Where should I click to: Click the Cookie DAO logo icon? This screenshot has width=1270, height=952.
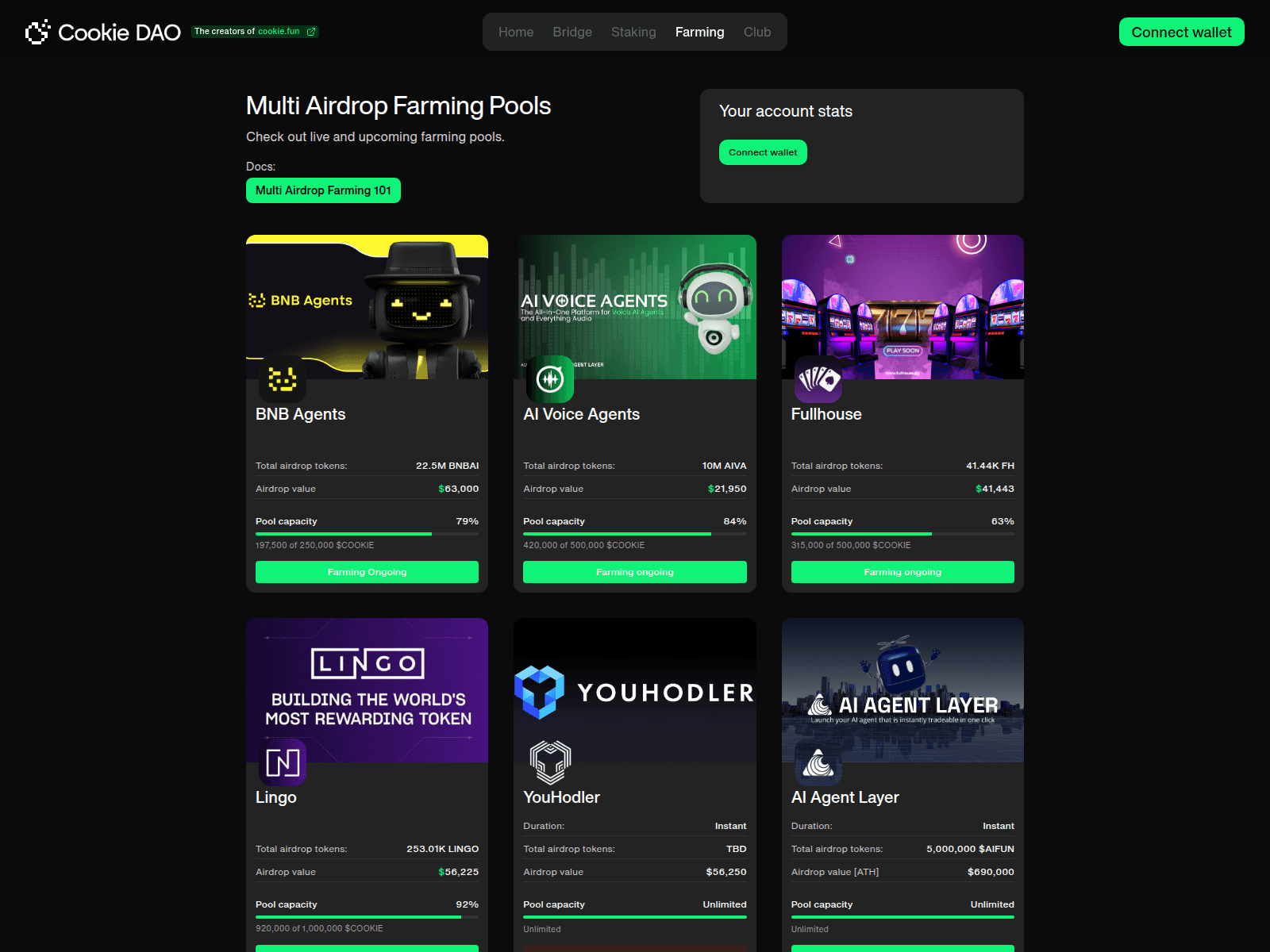36,32
